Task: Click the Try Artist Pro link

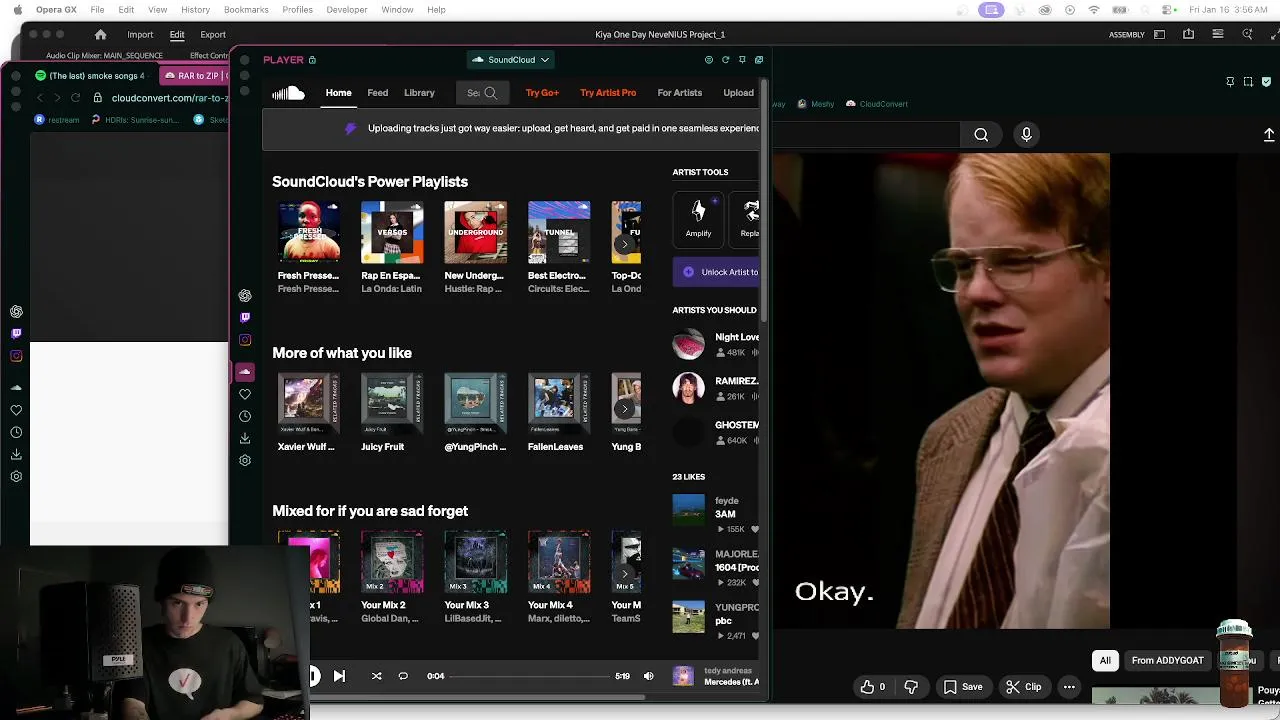Action: pos(608,93)
